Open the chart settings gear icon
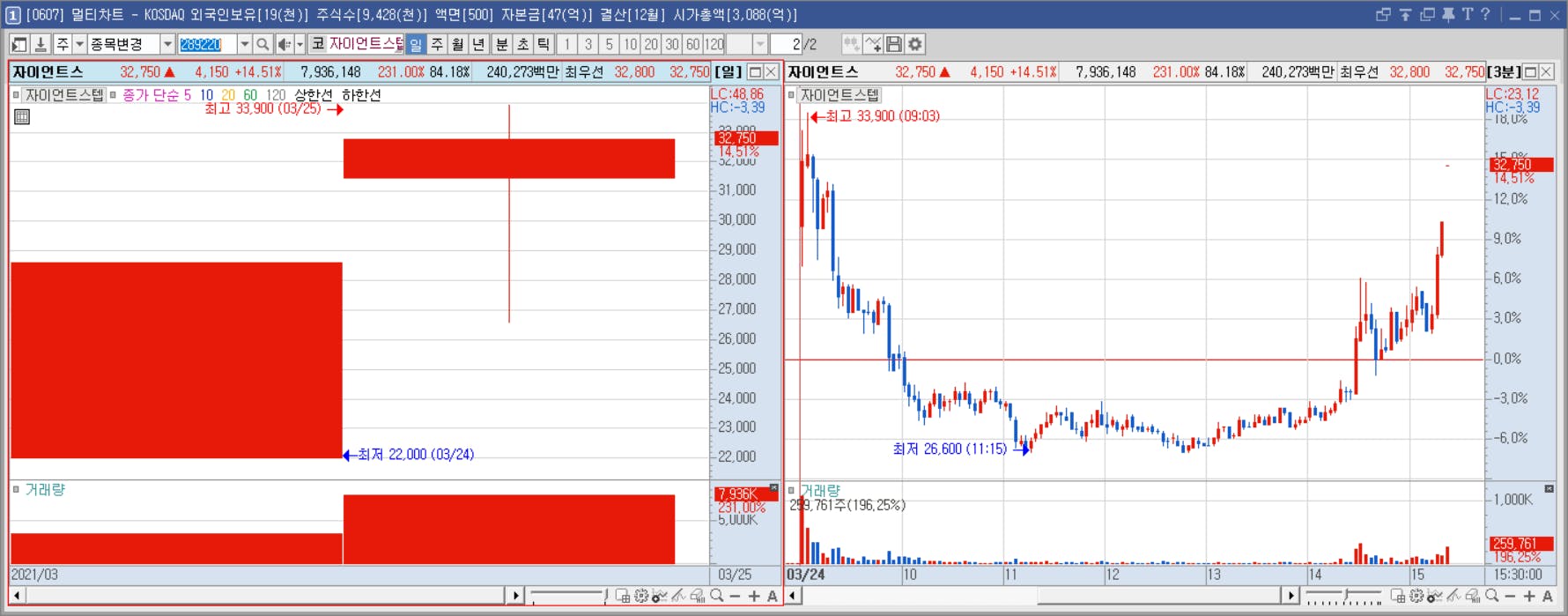The width and height of the screenshot is (1568, 616). [915, 44]
